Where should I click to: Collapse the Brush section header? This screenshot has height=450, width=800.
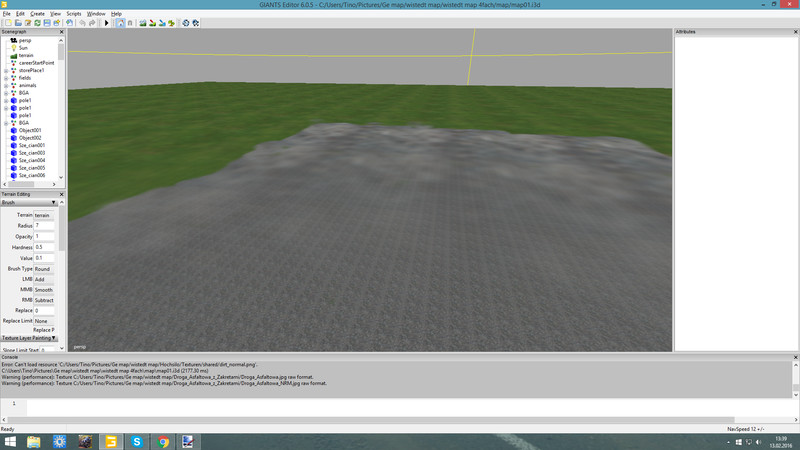(x=53, y=202)
